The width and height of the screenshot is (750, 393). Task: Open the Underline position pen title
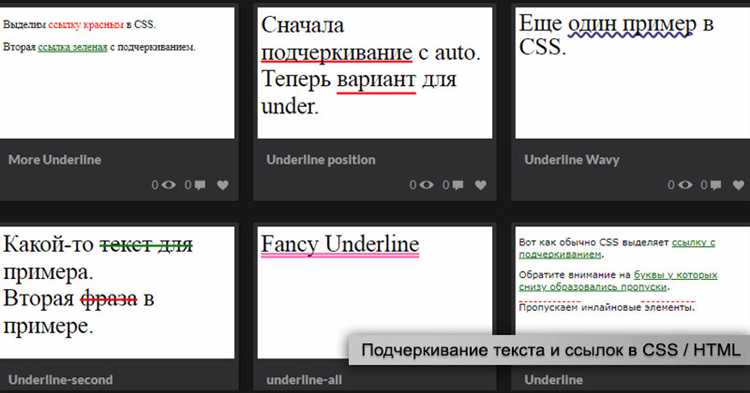(x=320, y=160)
